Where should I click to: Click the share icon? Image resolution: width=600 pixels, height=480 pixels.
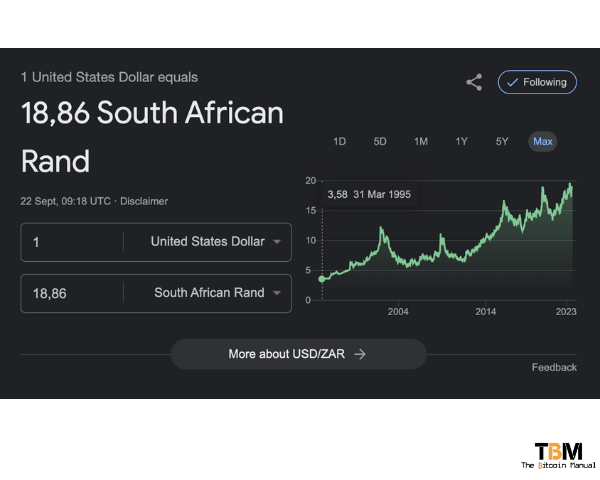(x=474, y=82)
